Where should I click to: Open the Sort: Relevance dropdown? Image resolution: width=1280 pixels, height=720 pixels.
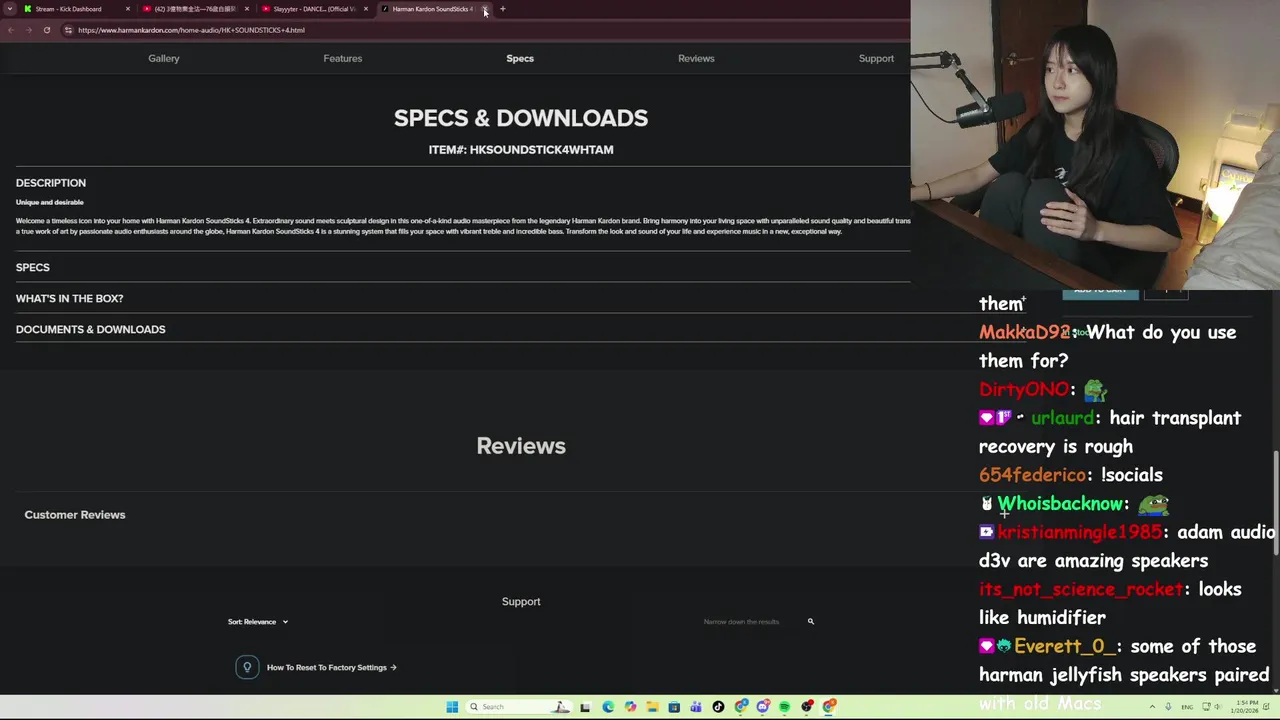tap(258, 622)
